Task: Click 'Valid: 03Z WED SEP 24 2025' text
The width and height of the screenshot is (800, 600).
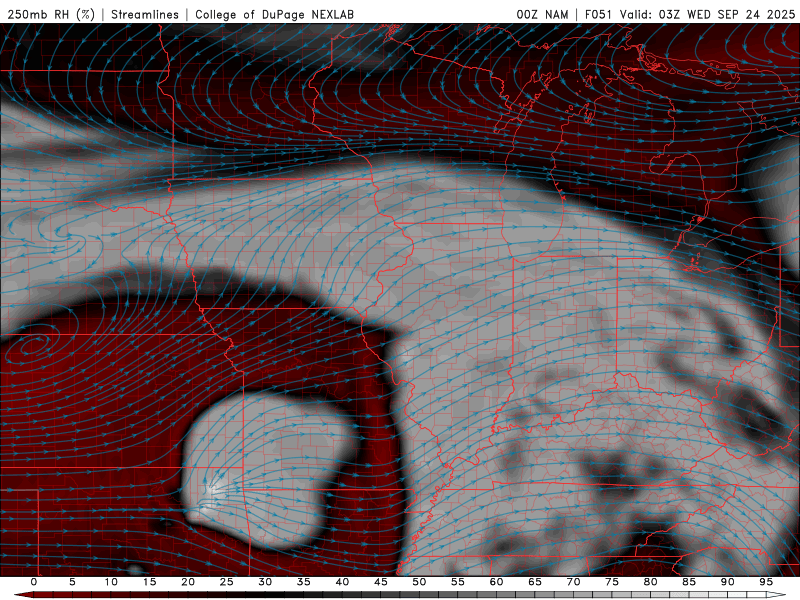Action: coord(707,14)
